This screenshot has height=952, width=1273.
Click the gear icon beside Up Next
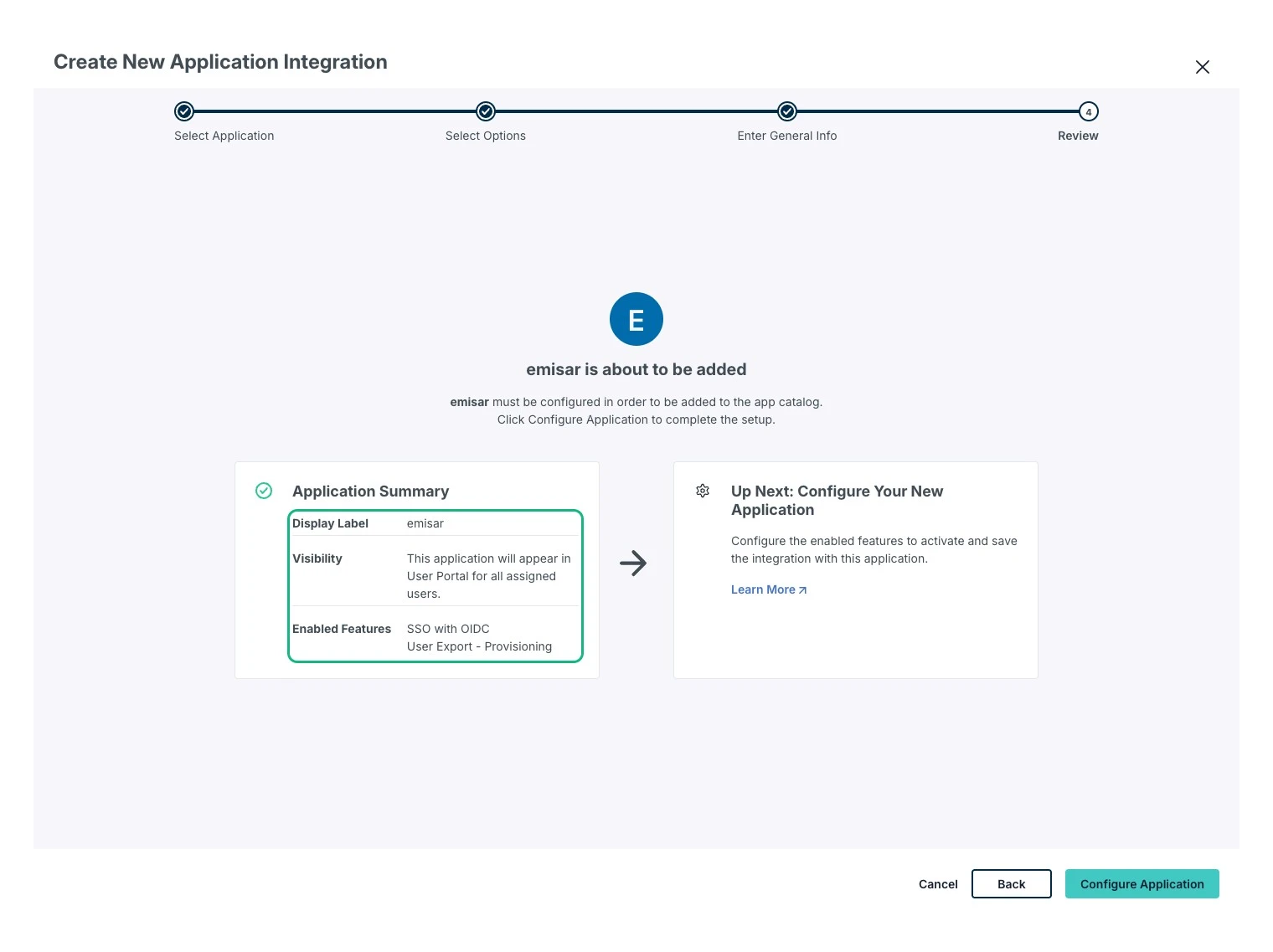pos(703,491)
